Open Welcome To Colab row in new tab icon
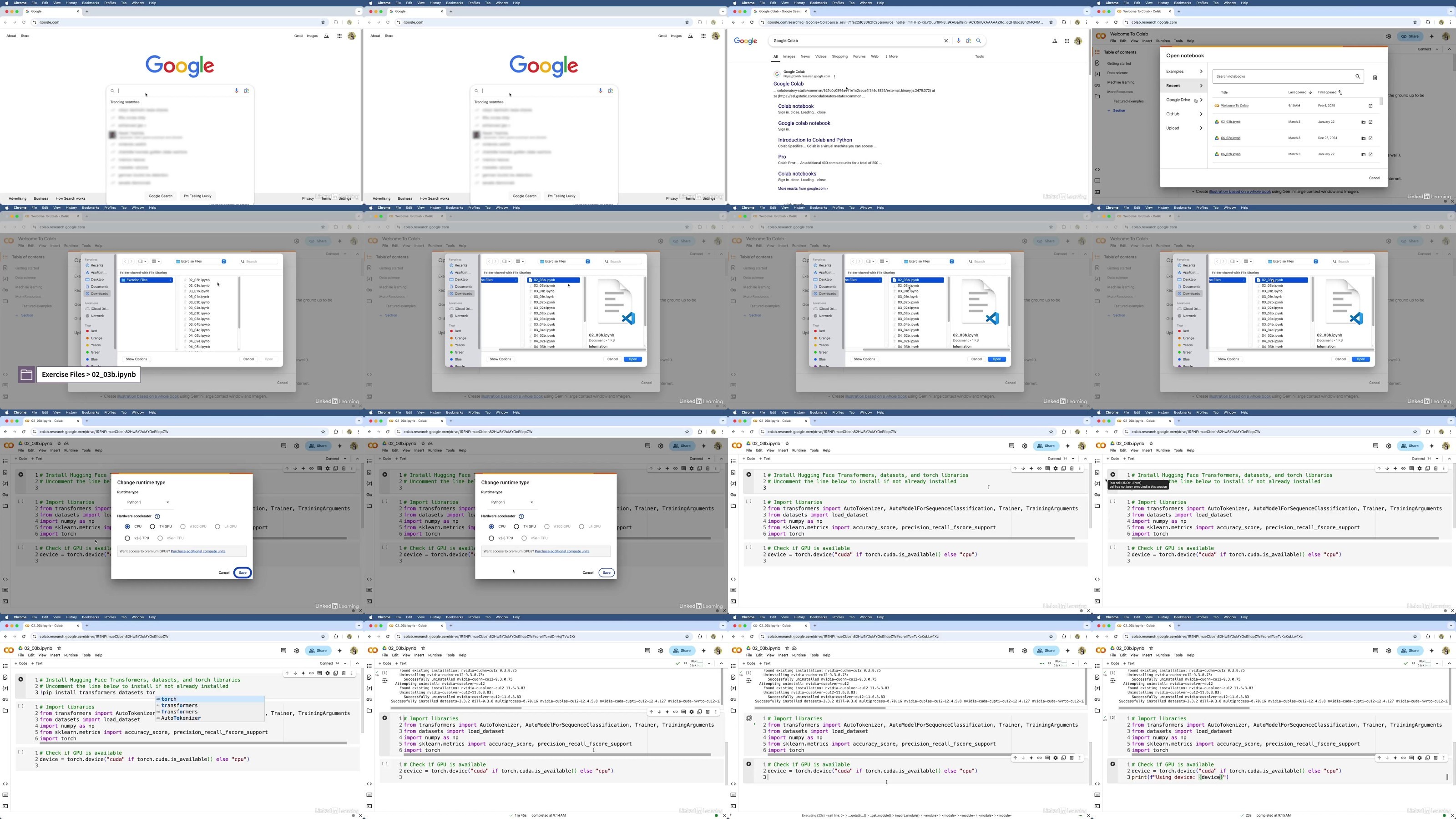 tap(1370, 106)
